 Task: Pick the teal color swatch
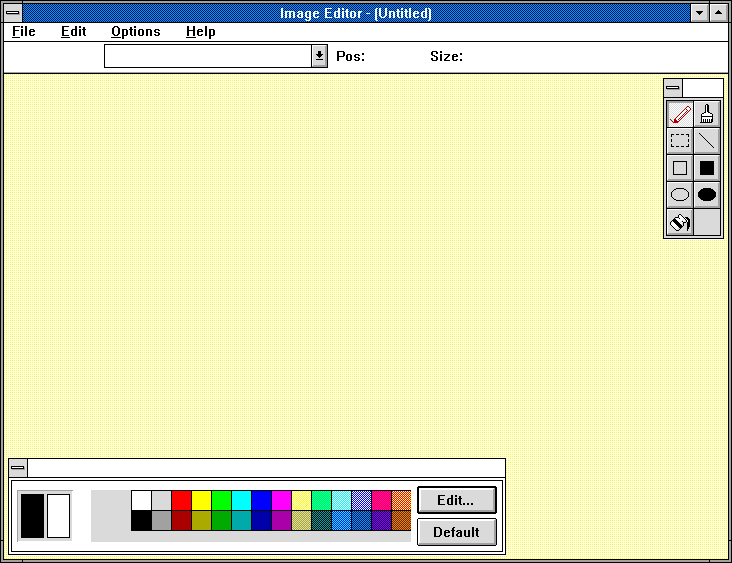(x=241, y=521)
